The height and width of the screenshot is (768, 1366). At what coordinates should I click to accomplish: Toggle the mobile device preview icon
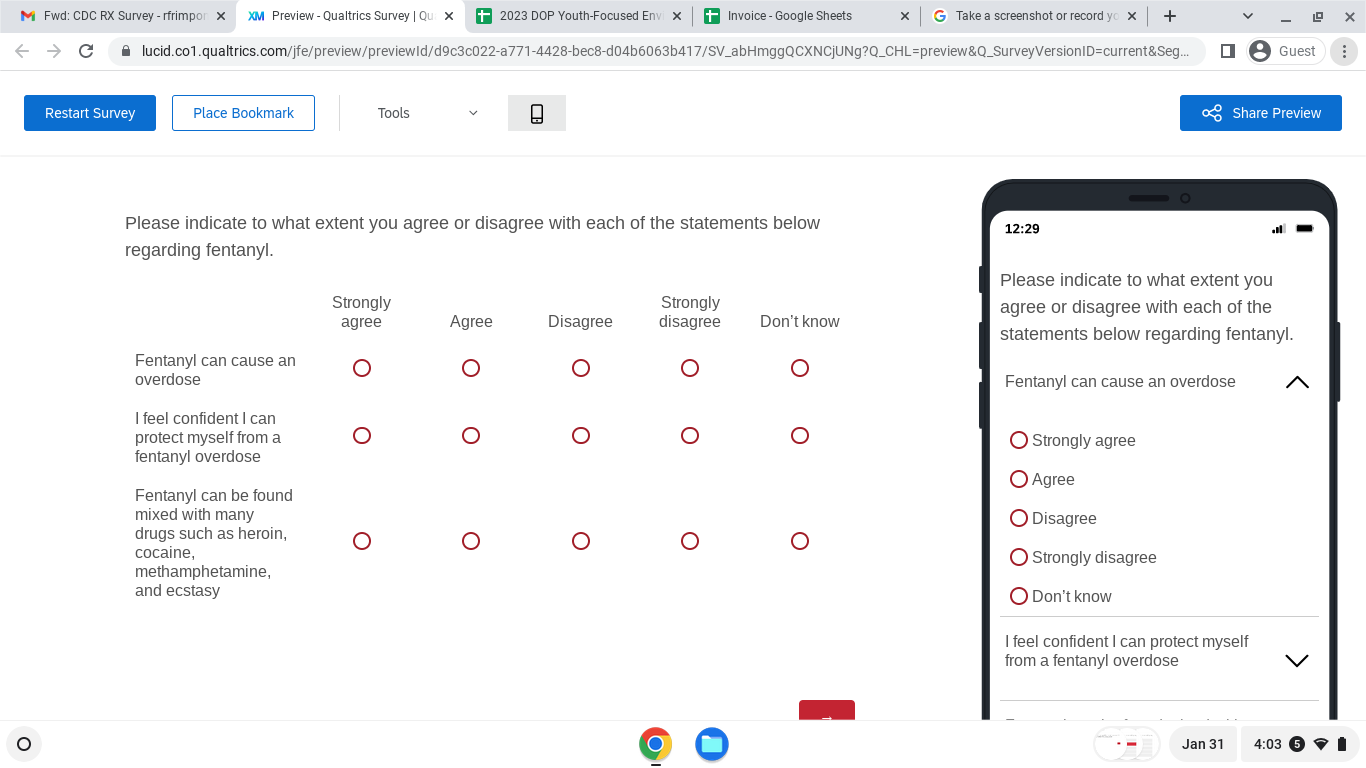[537, 113]
